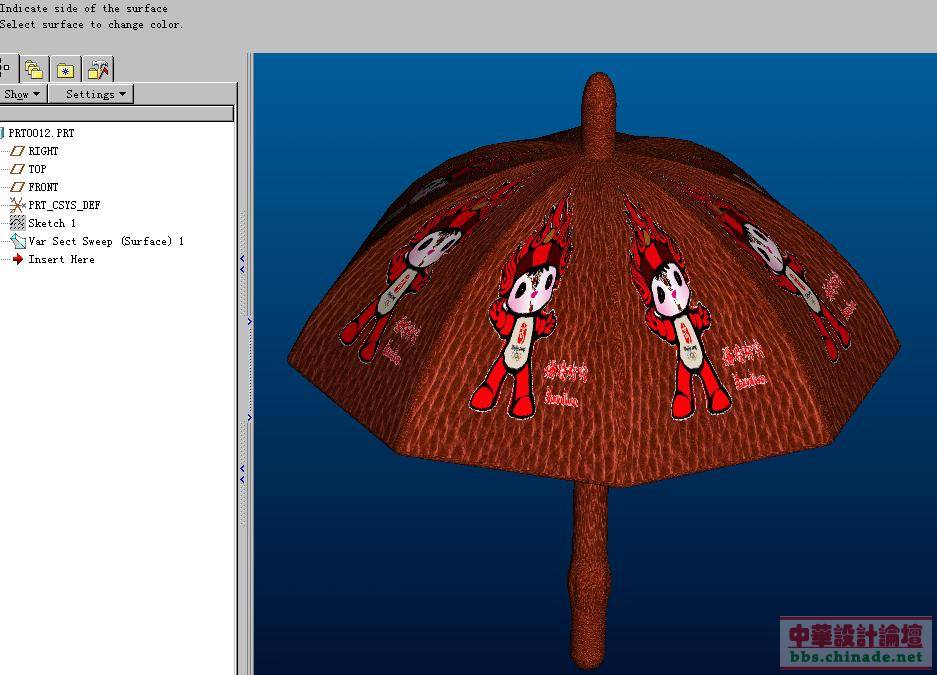Switch to the Layer Tree tab
The image size is (937, 675).
pyautogui.click(x=34, y=70)
